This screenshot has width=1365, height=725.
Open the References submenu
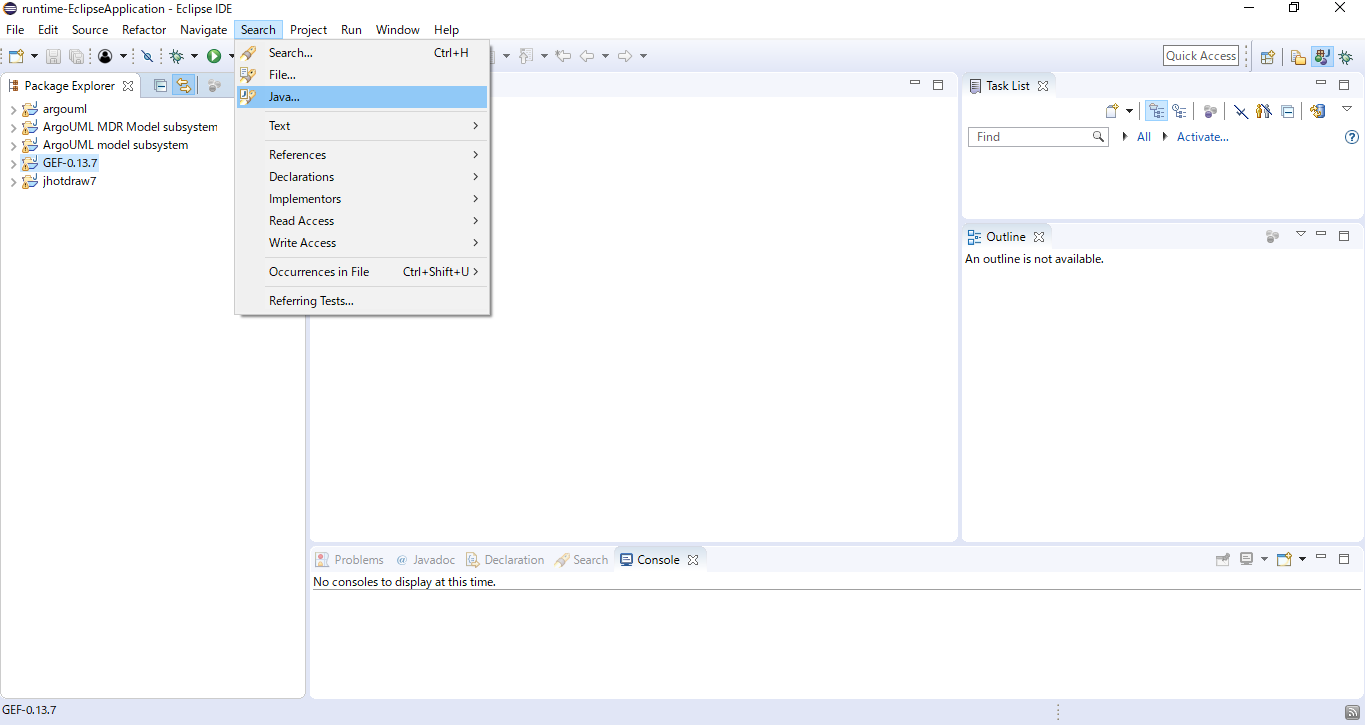[x=362, y=155]
